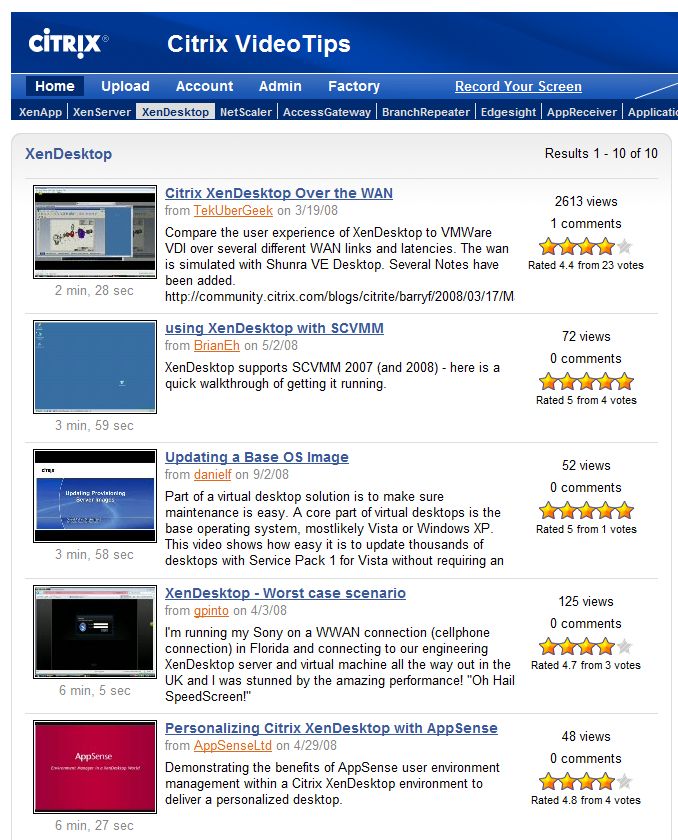Select the XenServer category
The height and width of the screenshot is (840, 678).
click(x=102, y=112)
